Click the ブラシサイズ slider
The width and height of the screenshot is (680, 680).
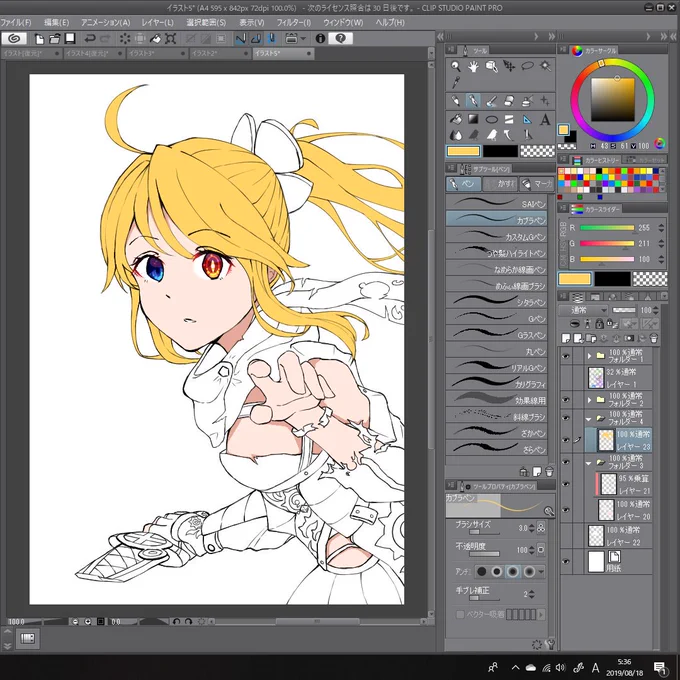484,532
